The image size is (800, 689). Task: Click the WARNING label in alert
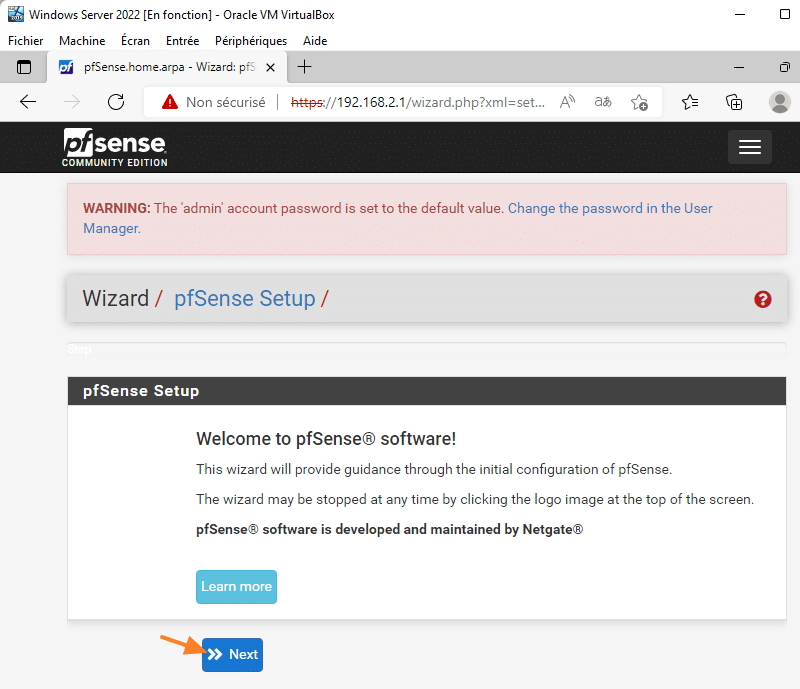[x=116, y=208]
